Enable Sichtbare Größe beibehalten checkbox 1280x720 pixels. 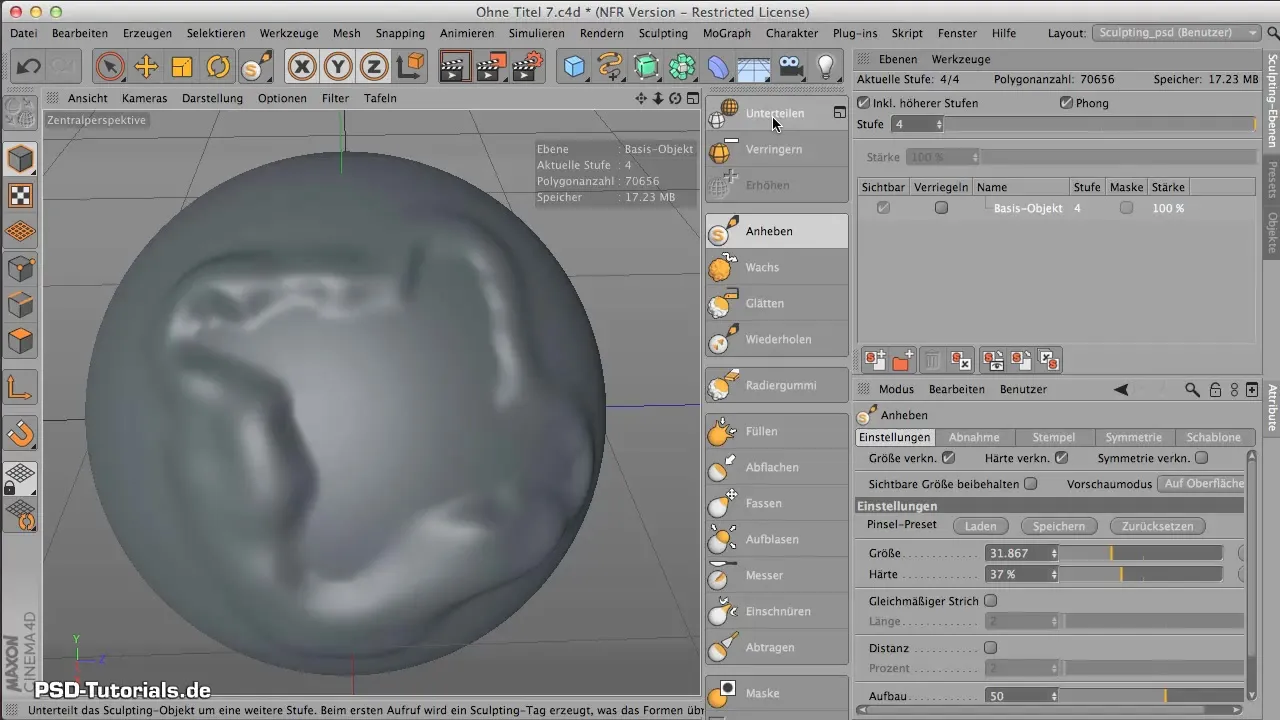pos(1031,483)
